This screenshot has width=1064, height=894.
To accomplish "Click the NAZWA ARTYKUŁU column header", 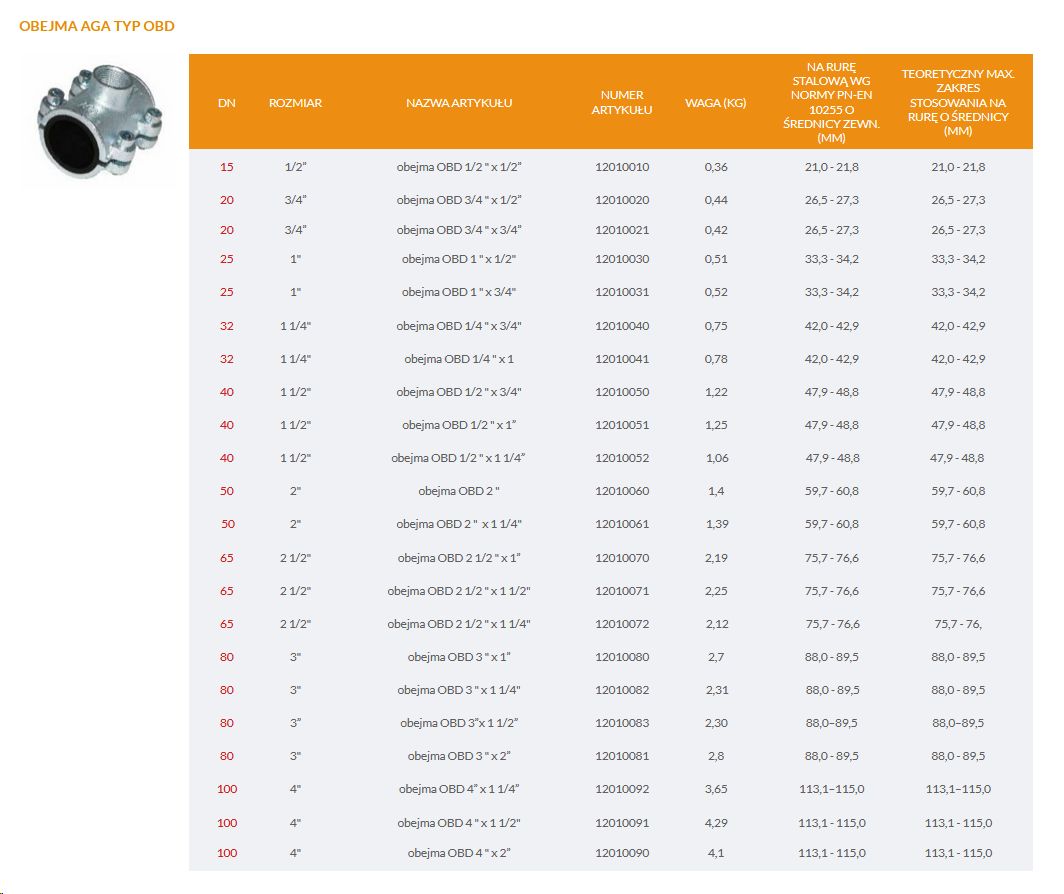I will pos(459,103).
